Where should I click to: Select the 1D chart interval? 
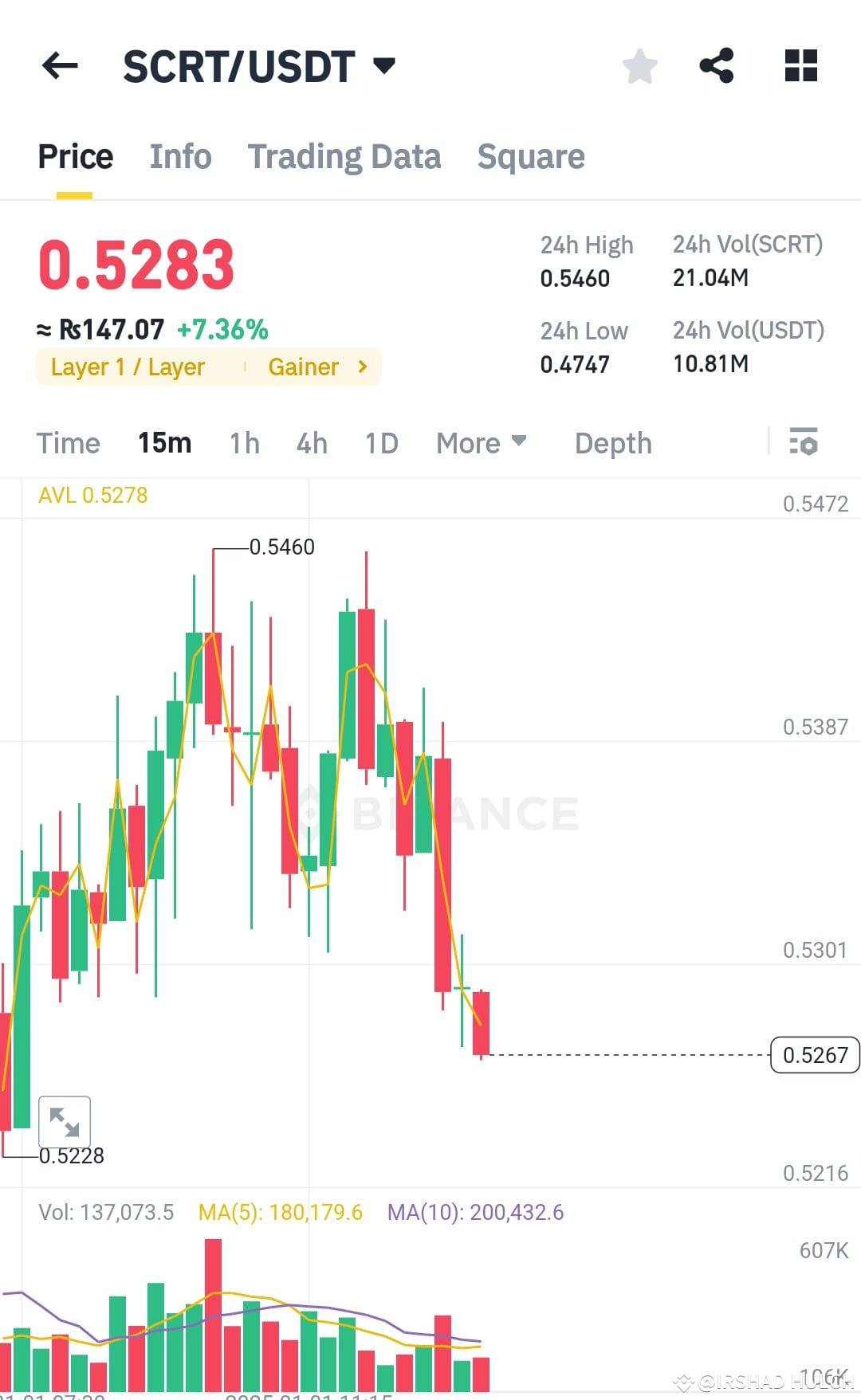379,443
